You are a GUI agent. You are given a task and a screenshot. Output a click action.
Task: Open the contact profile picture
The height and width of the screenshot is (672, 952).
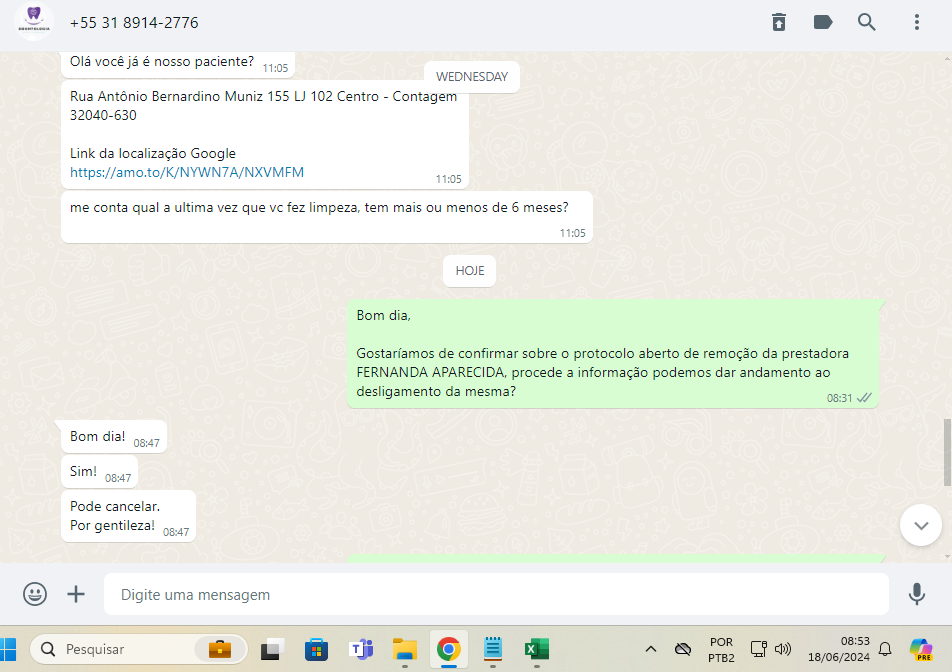[33, 22]
